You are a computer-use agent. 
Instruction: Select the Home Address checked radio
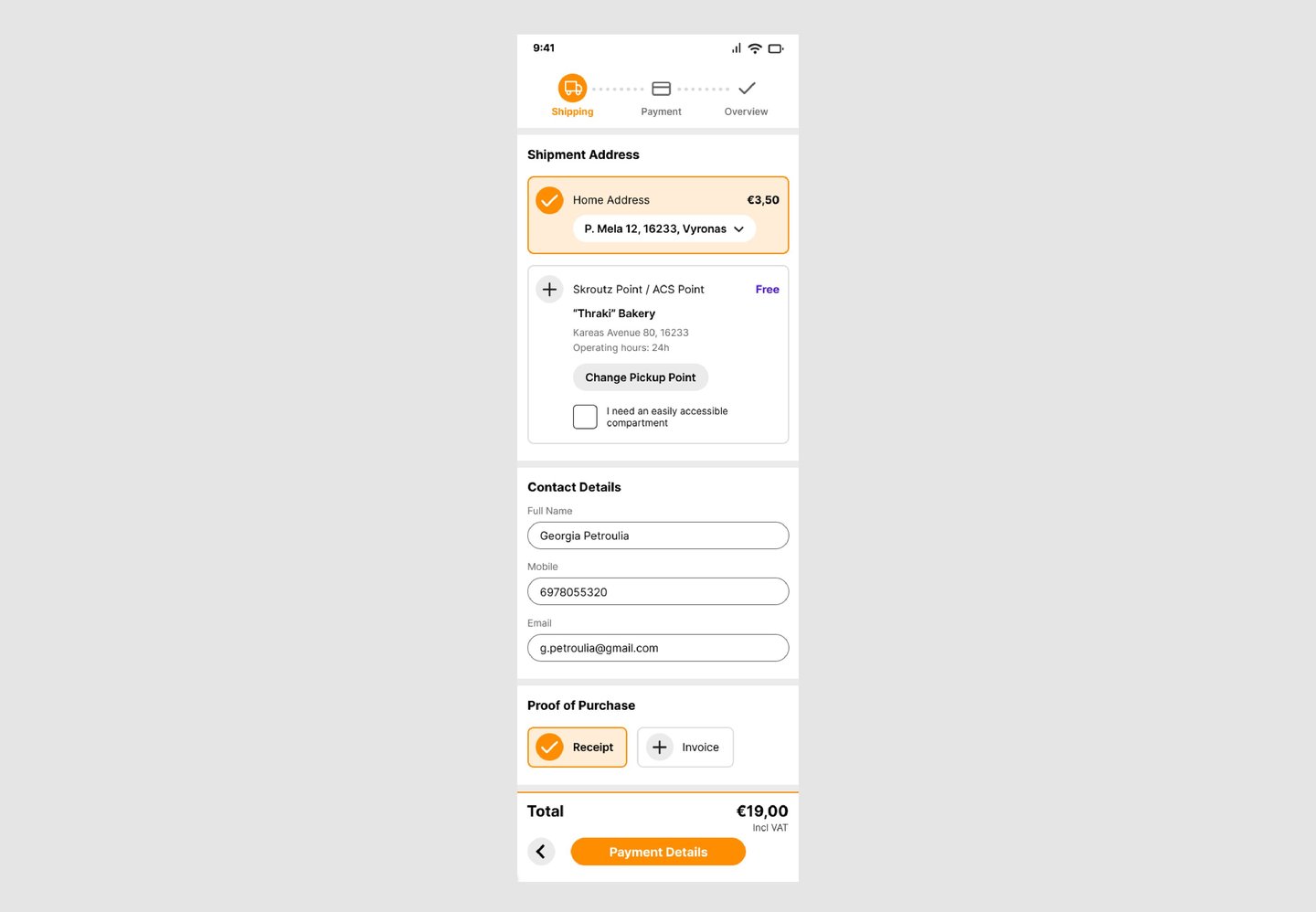(549, 200)
